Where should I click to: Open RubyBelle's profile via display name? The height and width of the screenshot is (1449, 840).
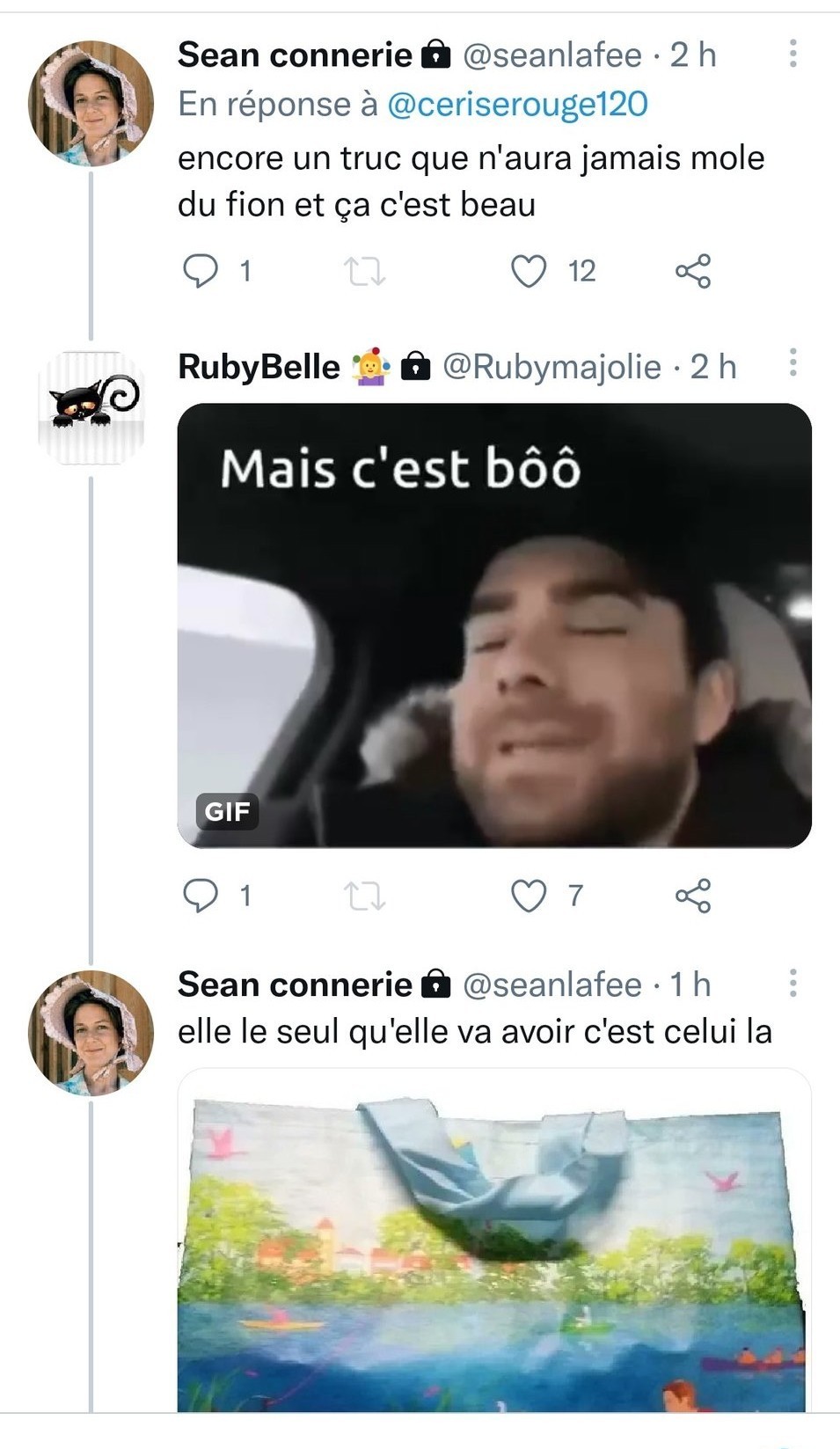pos(259,367)
